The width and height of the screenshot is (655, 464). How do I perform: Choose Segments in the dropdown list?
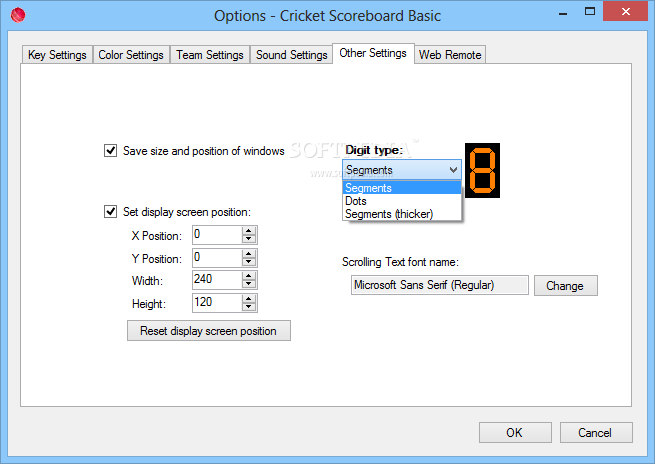point(402,188)
